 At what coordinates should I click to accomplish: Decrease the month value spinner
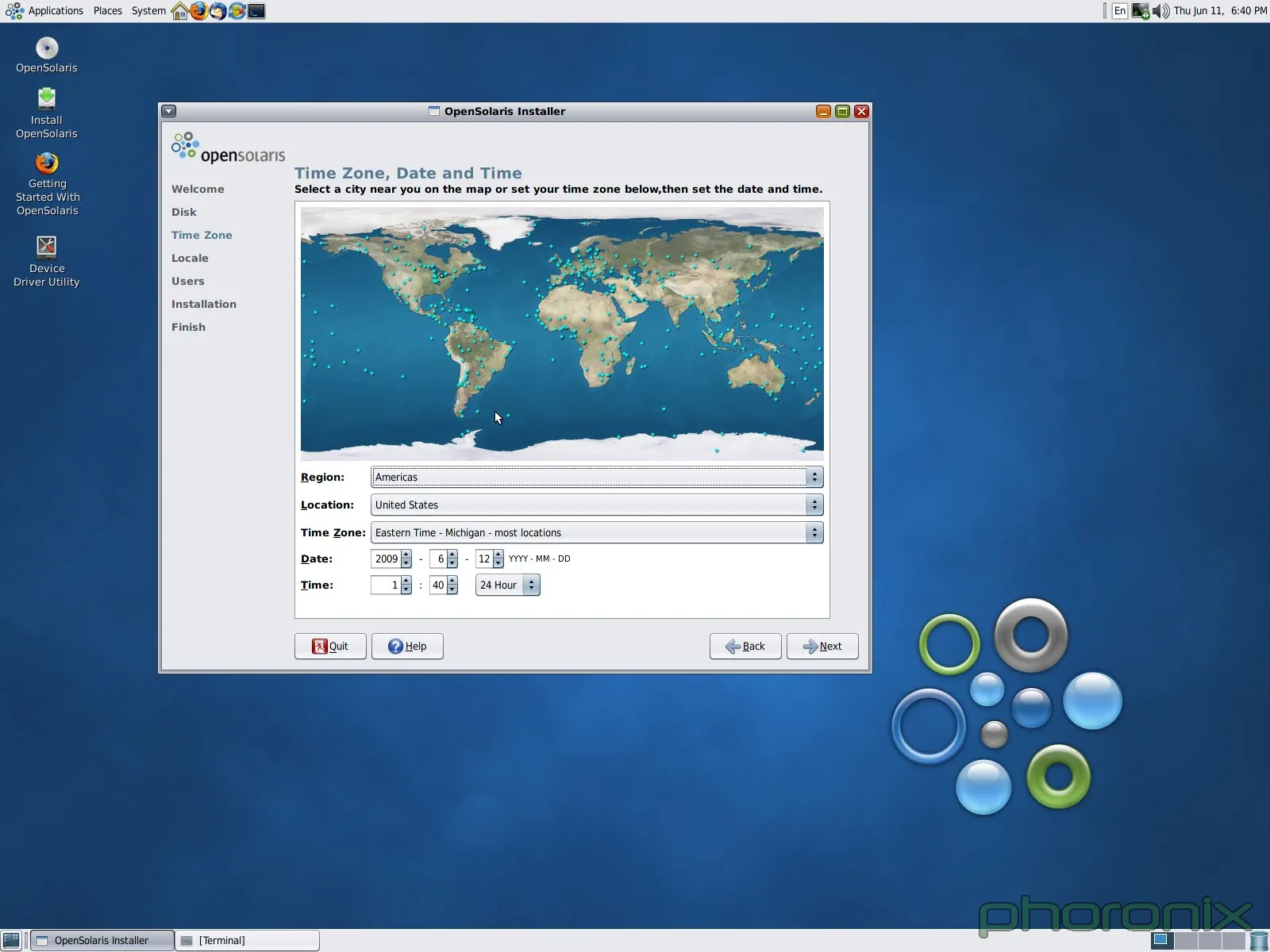(452, 563)
